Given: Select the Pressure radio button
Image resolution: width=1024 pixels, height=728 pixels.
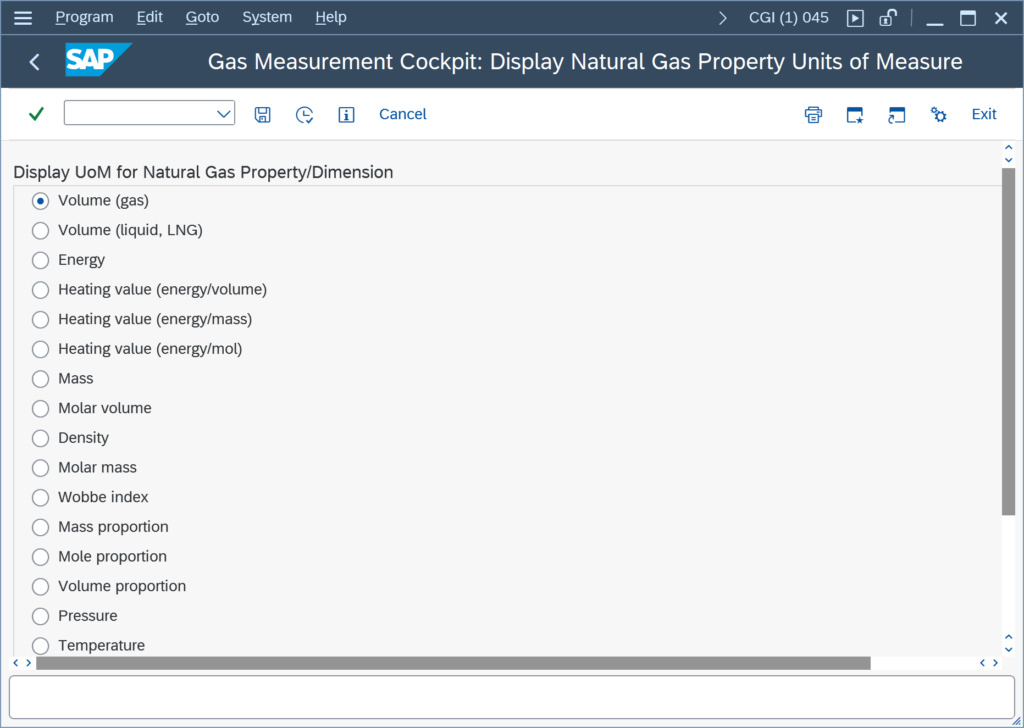Looking at the screenshot, I should click(x=40, y=616).
